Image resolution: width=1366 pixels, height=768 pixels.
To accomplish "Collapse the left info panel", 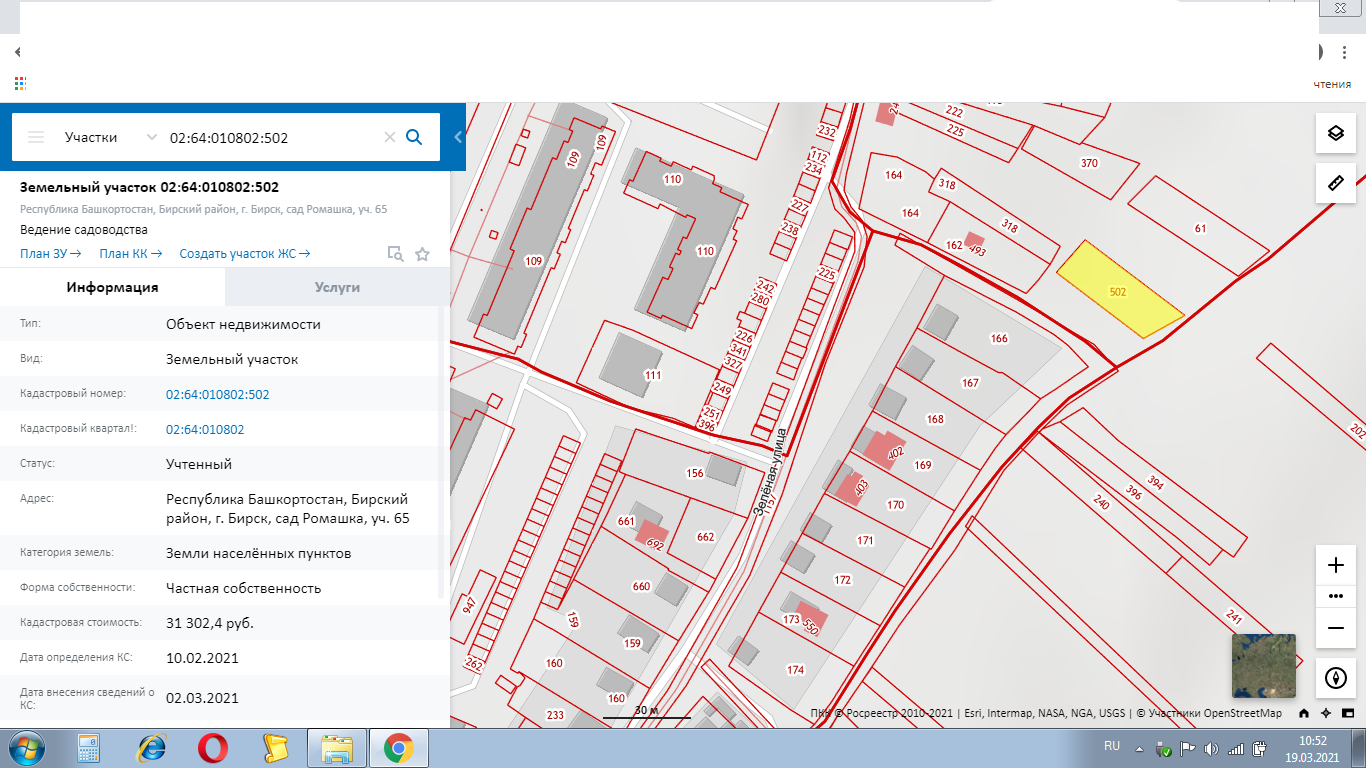I will click(x=458, y=137).
